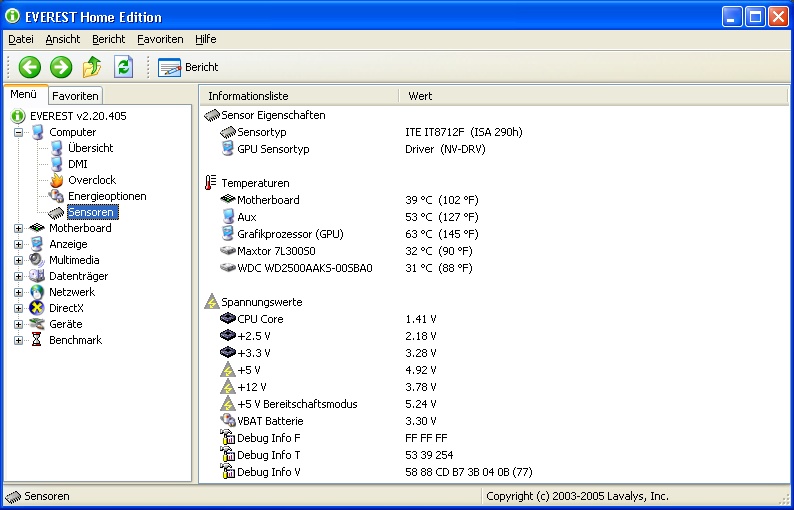Click the value ITE IT8712F (ISA 290h)

(464, 132)
